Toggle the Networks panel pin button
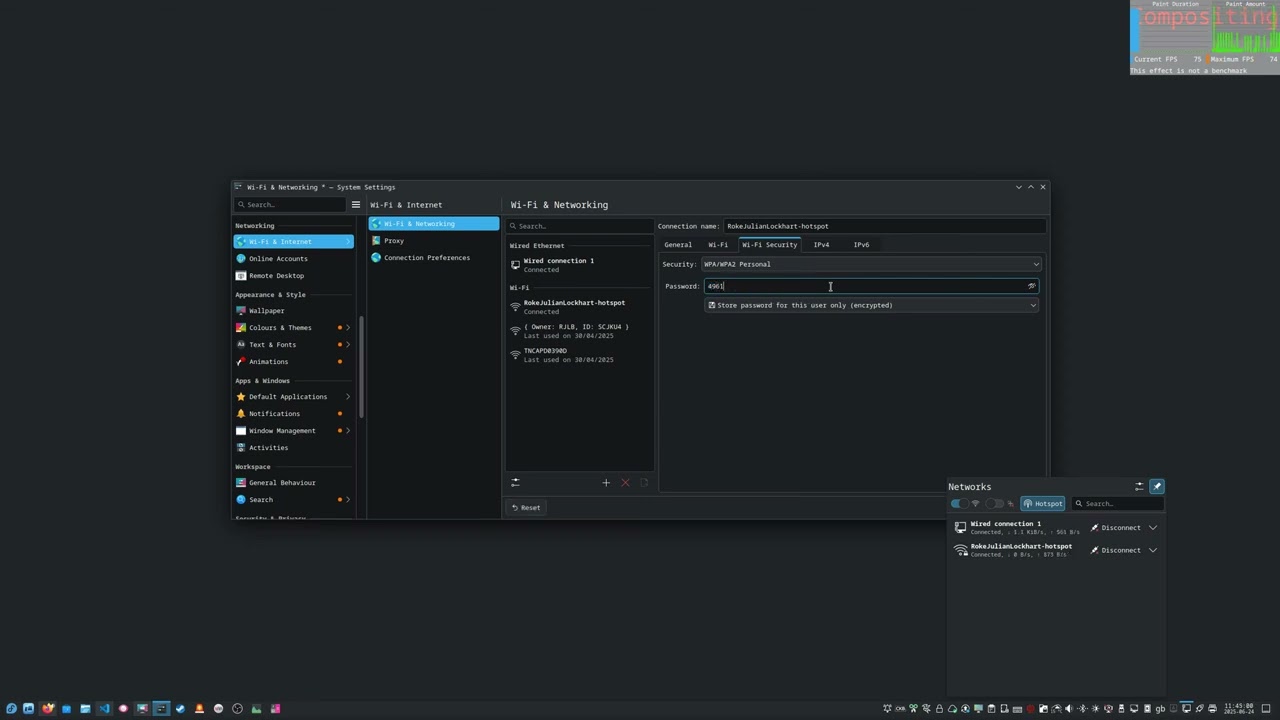 [x=1157, y=487]
